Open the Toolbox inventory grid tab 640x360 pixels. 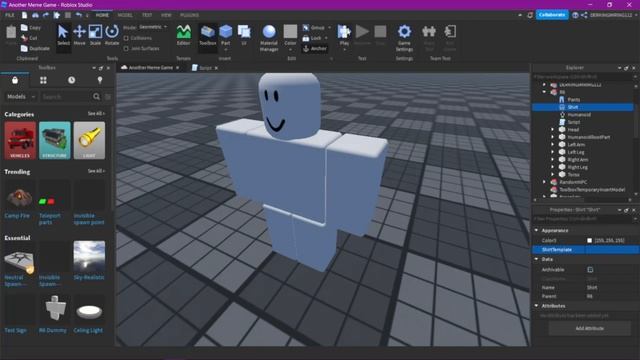tap(43, 80)
